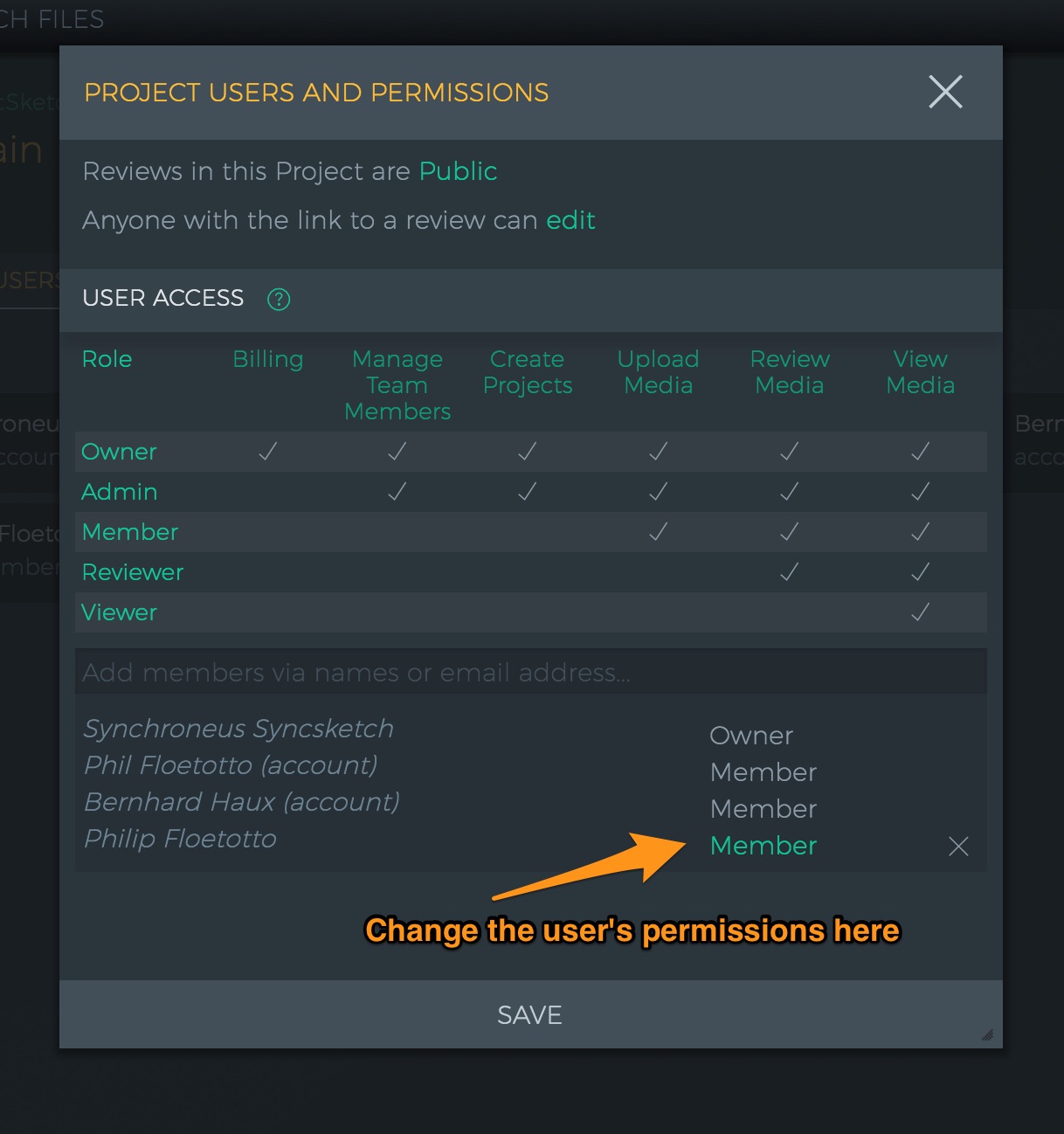Focus the Add members input field

click(x=530, y=672)
